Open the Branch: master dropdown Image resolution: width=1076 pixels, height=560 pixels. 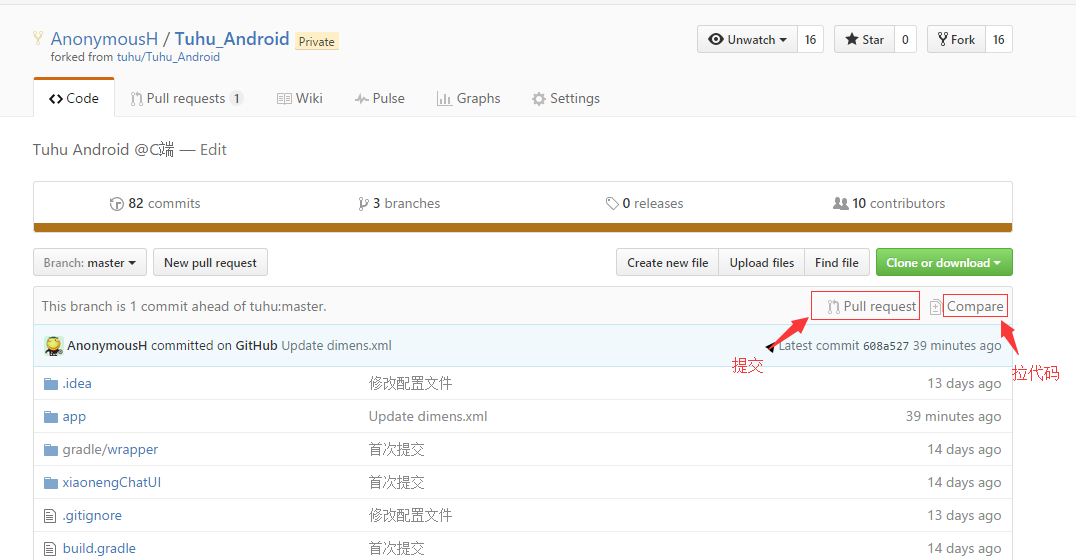[90, 262]
